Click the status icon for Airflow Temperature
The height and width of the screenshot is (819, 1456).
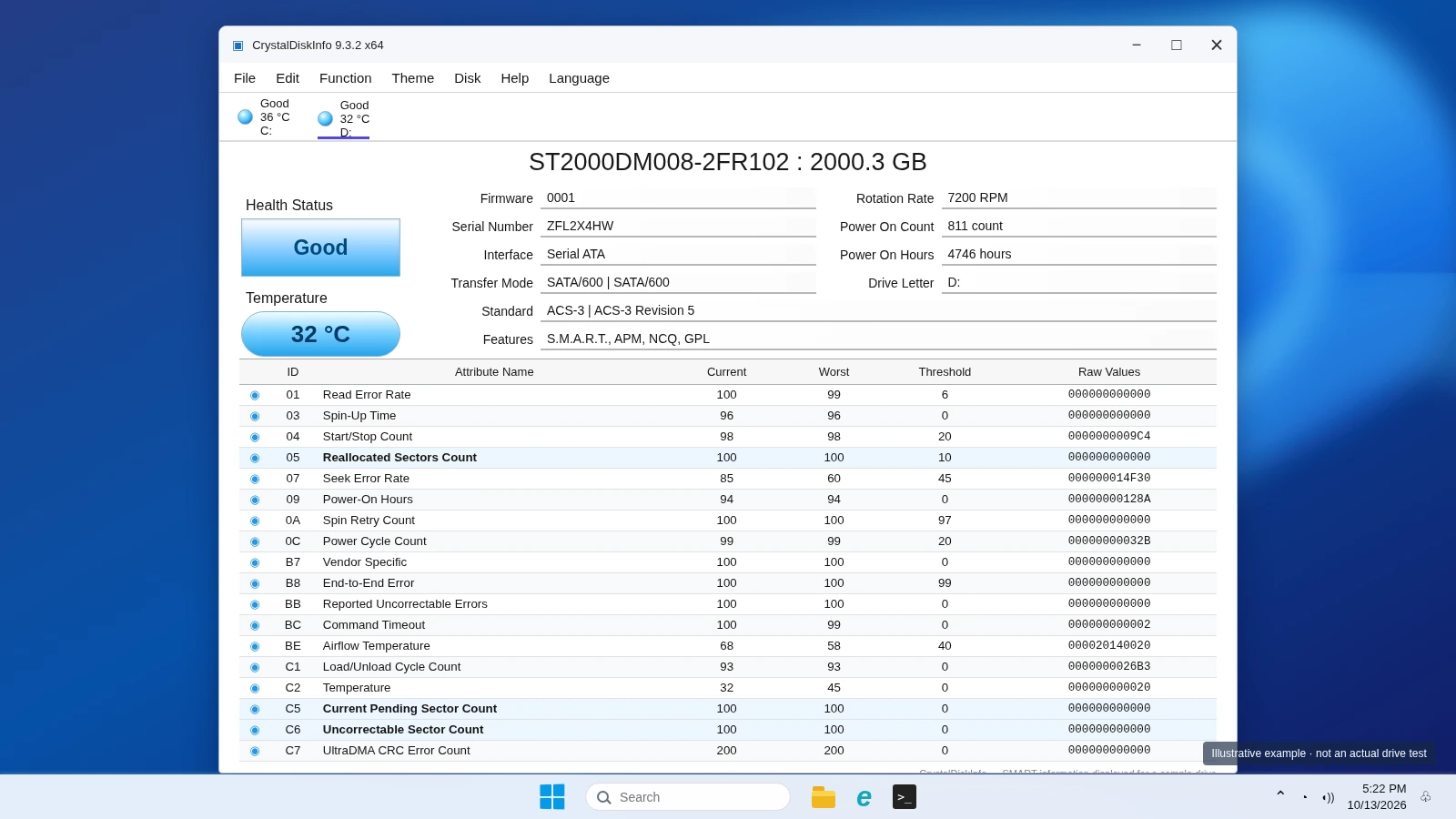[255, 646]
